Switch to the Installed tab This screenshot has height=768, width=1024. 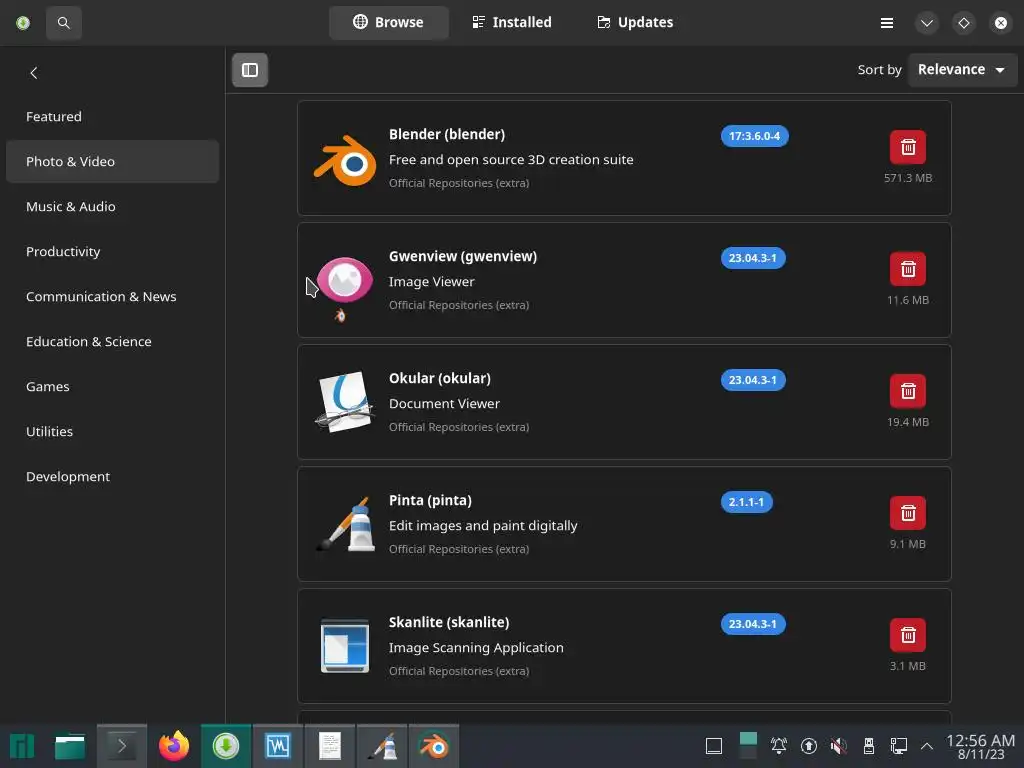coord(512,22)
